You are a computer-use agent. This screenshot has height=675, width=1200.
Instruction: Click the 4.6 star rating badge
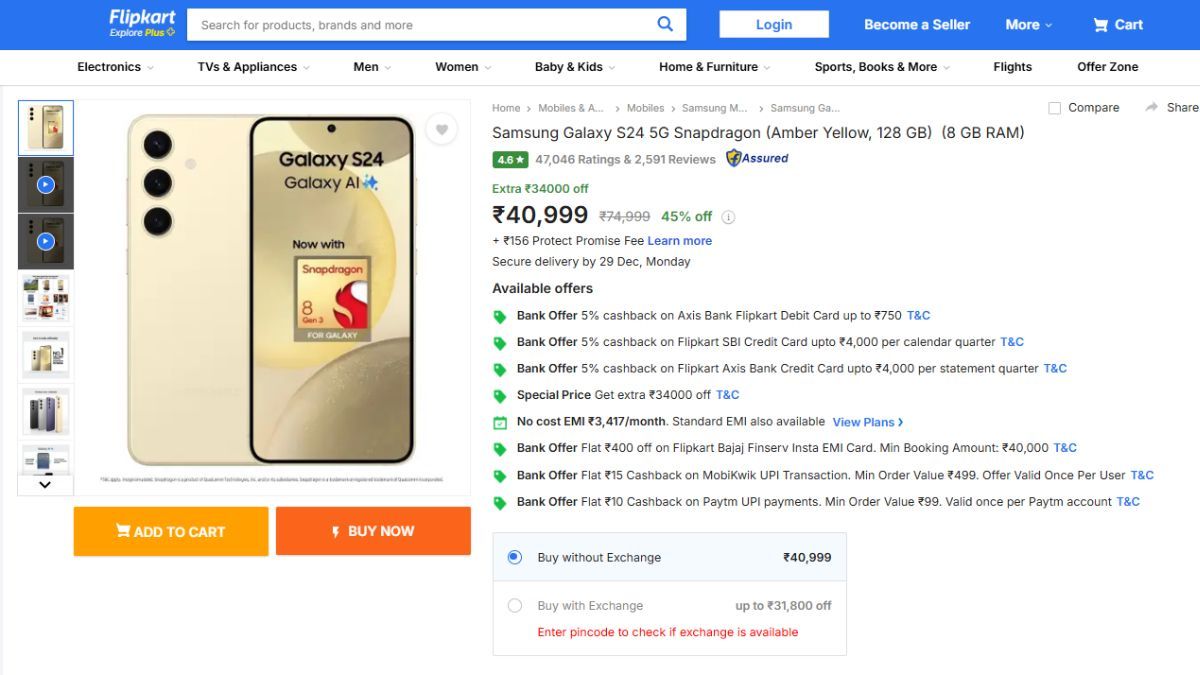point(510,159)
